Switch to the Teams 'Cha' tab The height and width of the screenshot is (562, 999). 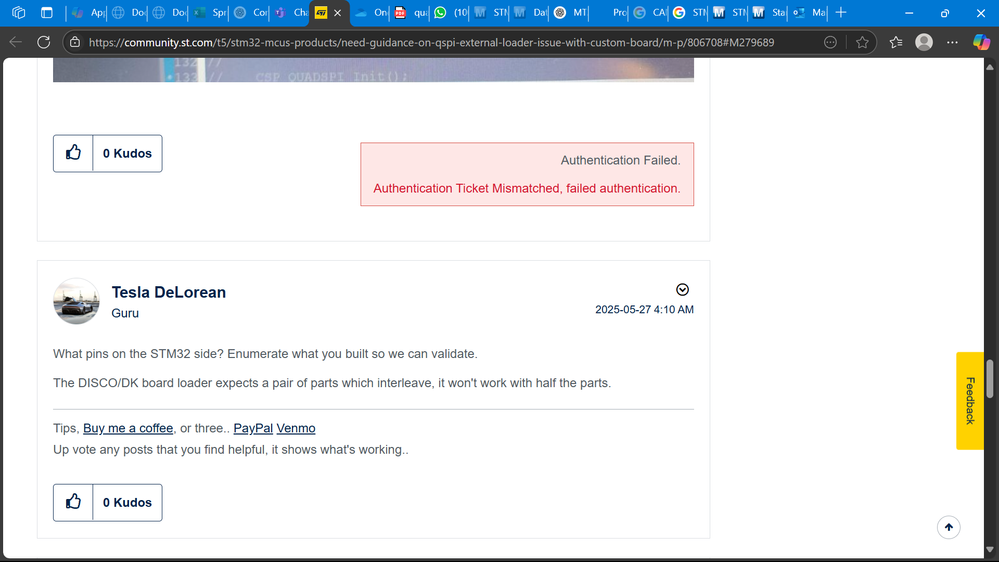pyautogui.click(x=291, y=13)
